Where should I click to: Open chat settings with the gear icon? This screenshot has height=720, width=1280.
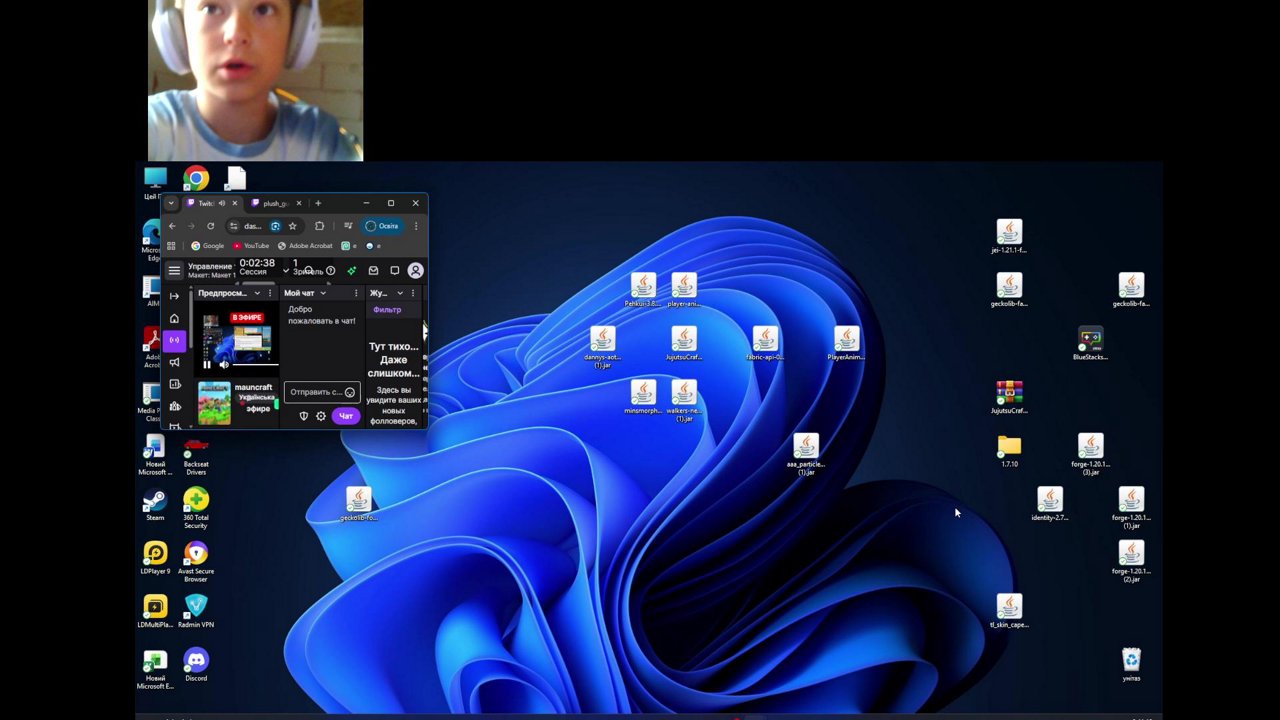320,415
